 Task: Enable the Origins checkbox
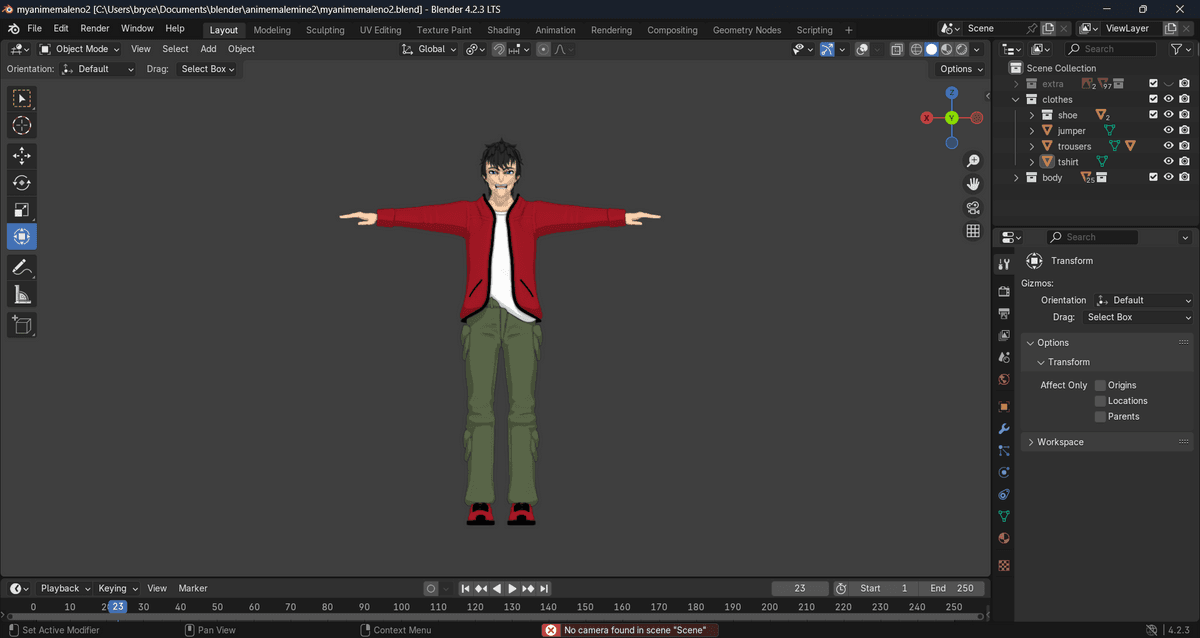pyautogui.click(x=1100, y=385)
